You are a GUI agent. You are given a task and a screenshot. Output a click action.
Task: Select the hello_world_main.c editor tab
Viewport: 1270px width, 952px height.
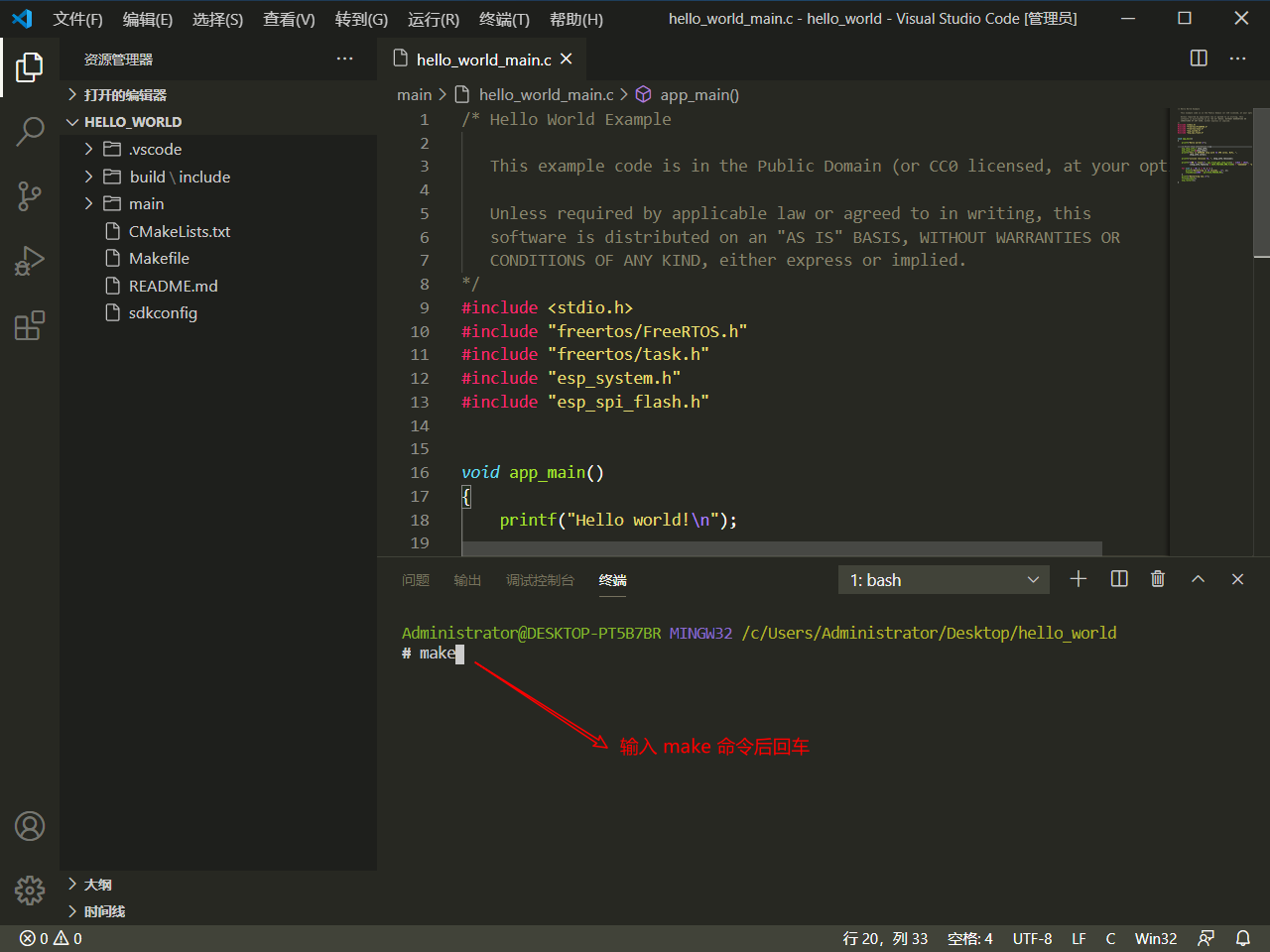coord(483,59)
